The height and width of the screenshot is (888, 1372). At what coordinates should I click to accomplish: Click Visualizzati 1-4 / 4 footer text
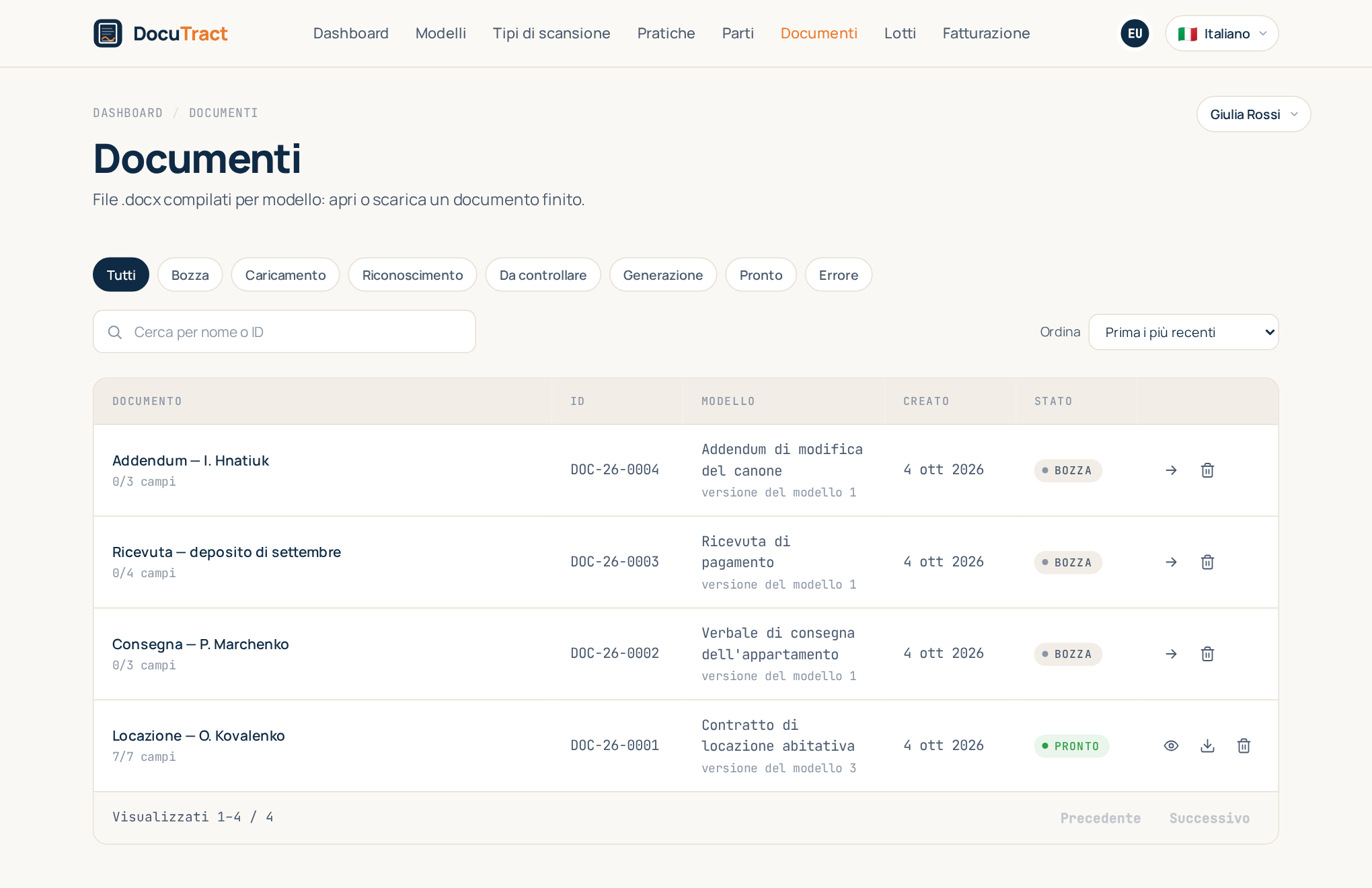tap(193, 817)
